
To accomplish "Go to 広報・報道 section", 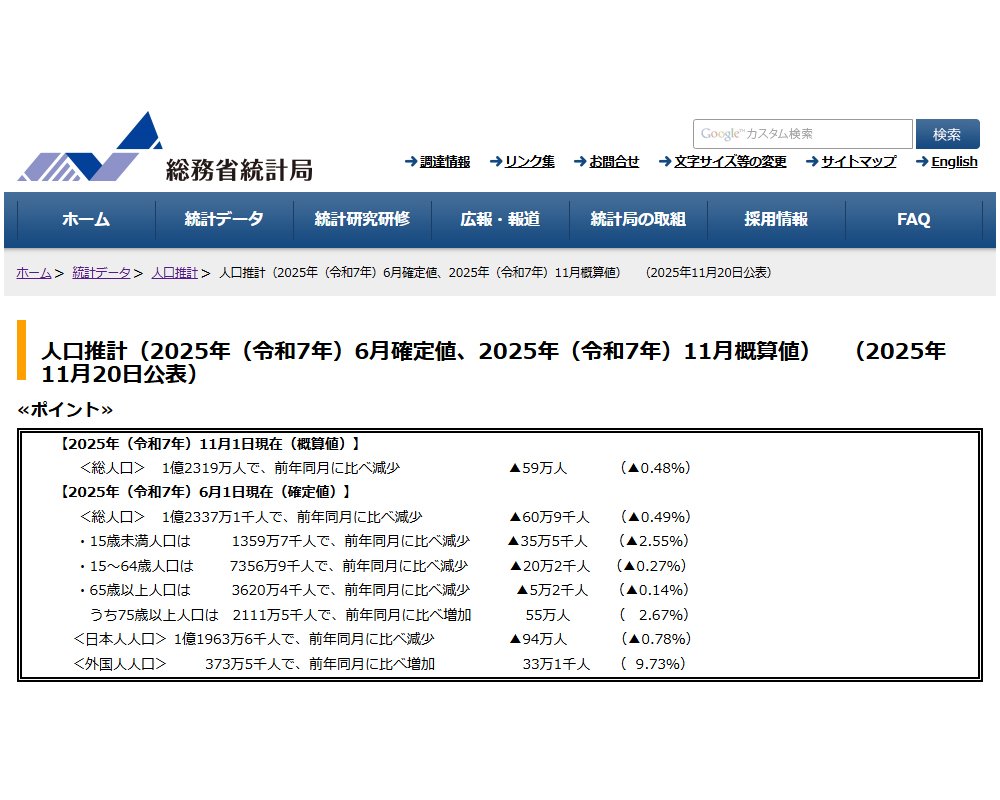I will coord(500,220).
